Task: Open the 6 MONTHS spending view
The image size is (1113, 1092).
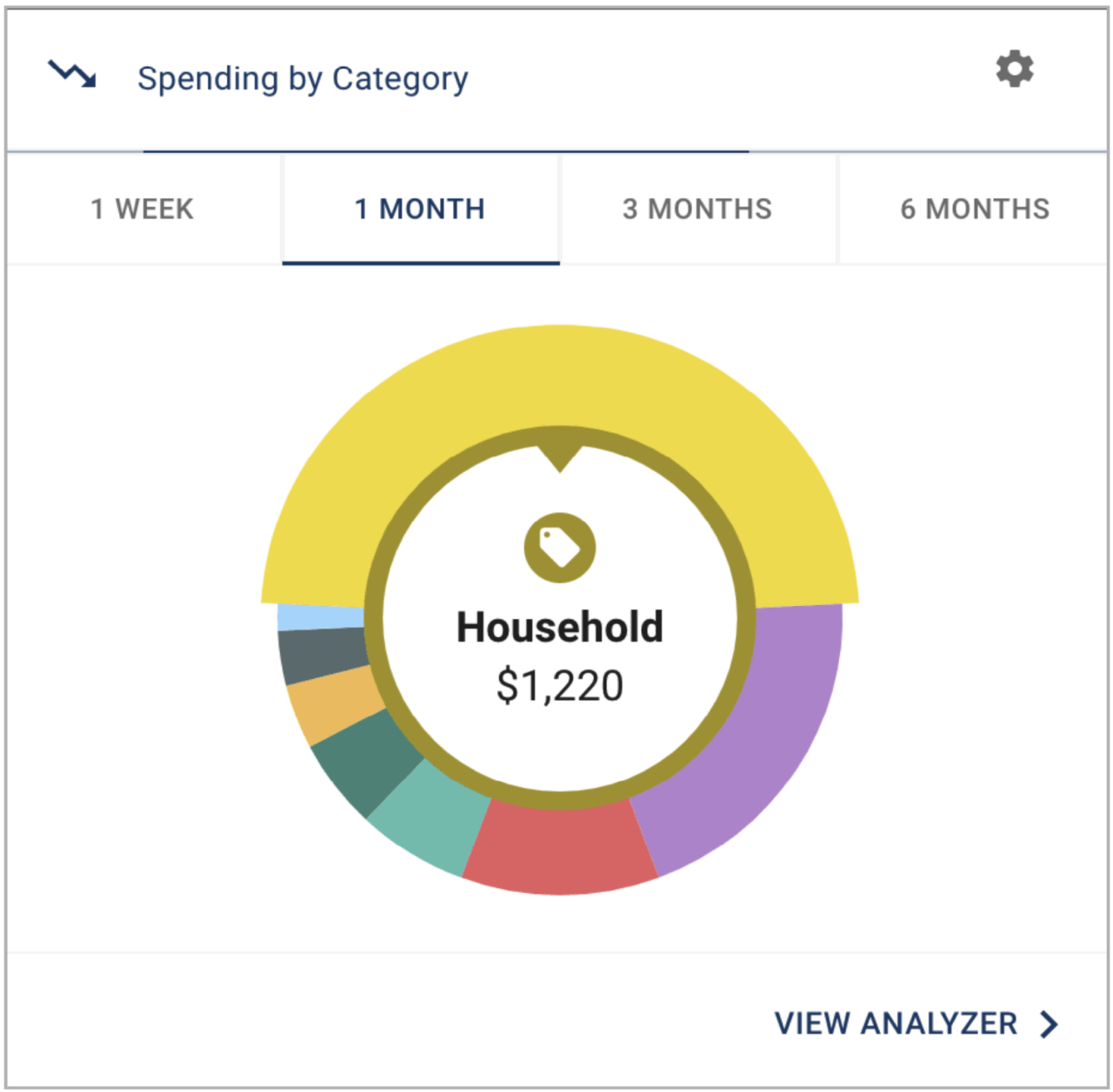Action: pyautogui.click(x=974, y=209)
